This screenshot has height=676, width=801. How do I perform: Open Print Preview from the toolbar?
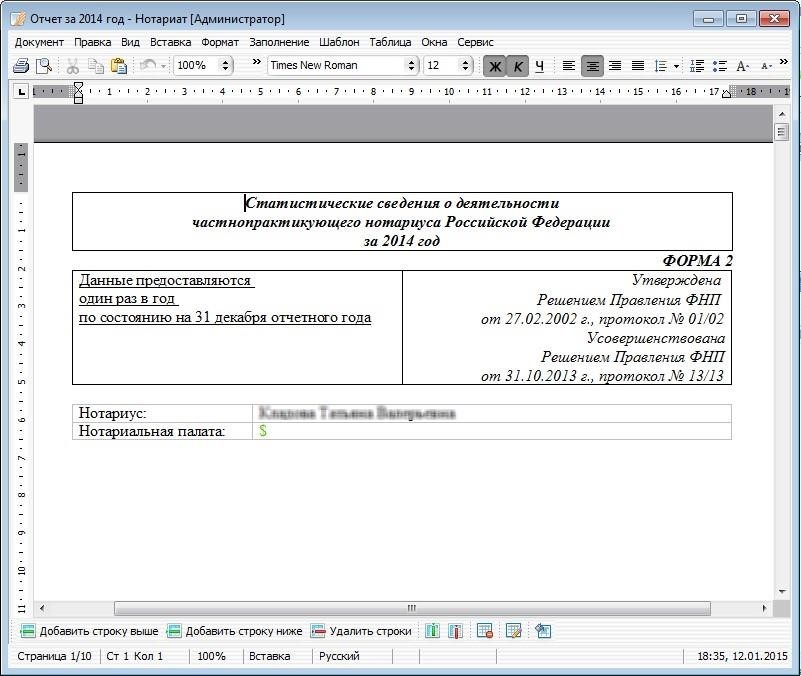pos(44,65)
